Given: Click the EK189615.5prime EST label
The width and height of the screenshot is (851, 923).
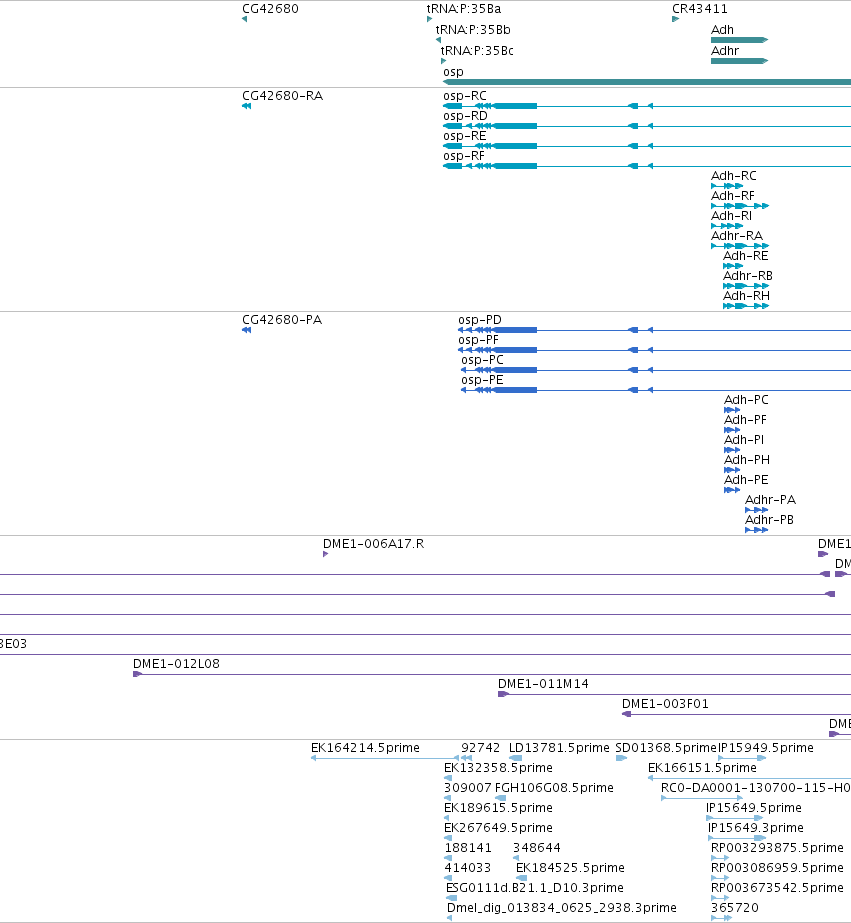Looking at the screenshot, I should tap(498, 808).
